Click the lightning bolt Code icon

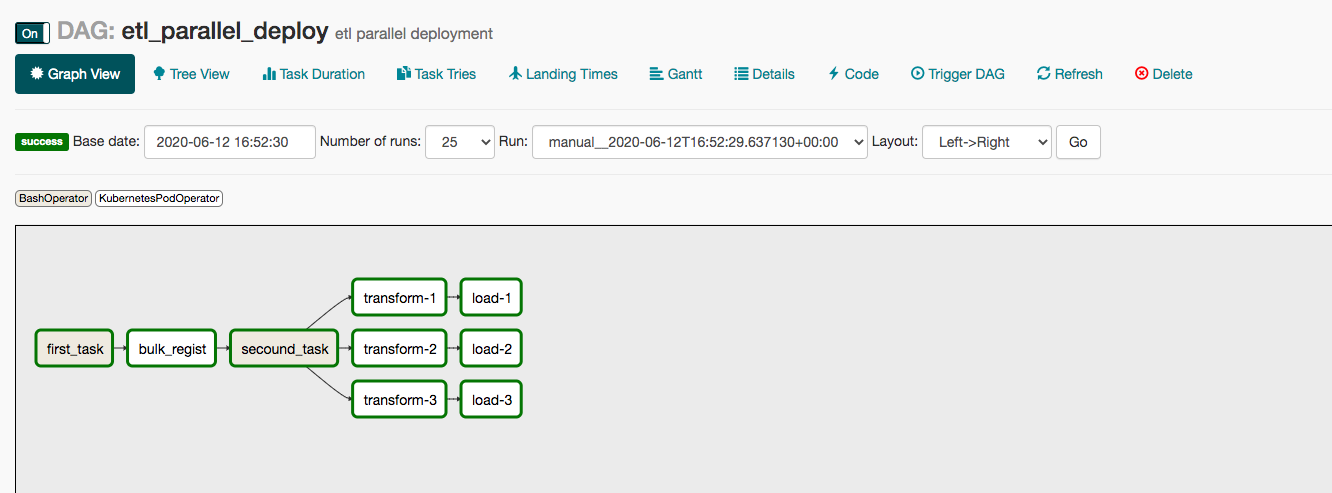(833, 74)
